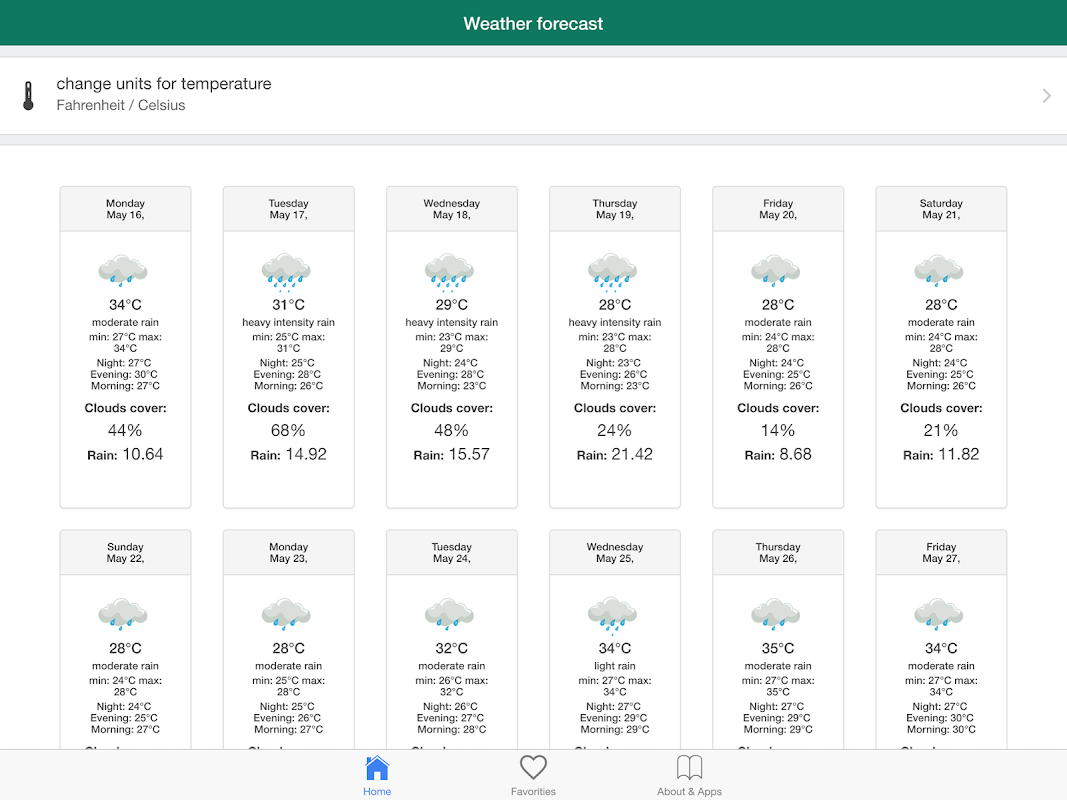This screenshot has width=1067, height=800.
Task: Click the Rain: 21.42 value
Action: (x=615, y=454)
